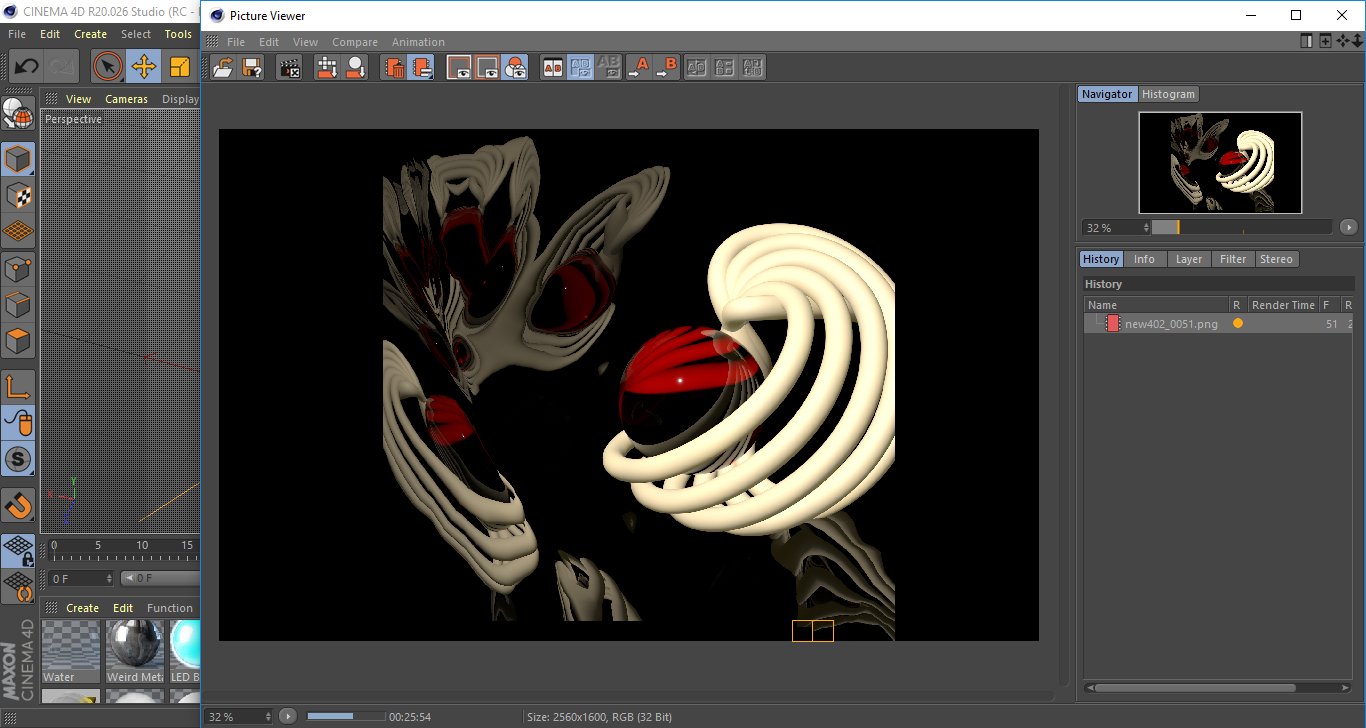Image resolution: width=1366 pixels, height=728 pixels.
Task: Select the Scale tool in main toolbar
Action: pos(180,67)
